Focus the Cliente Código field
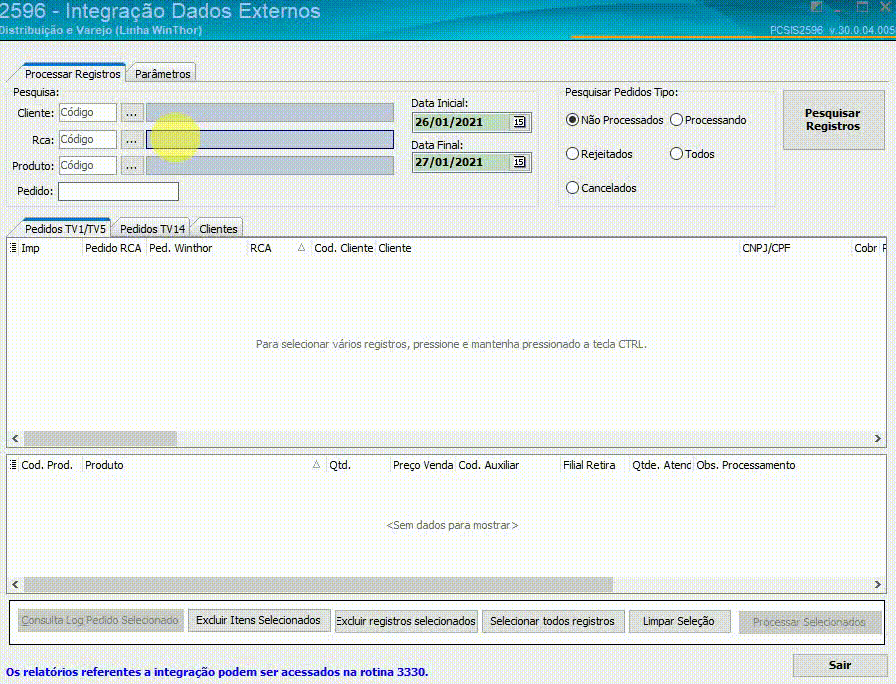The image size is (896, 684). click(87, 113)
